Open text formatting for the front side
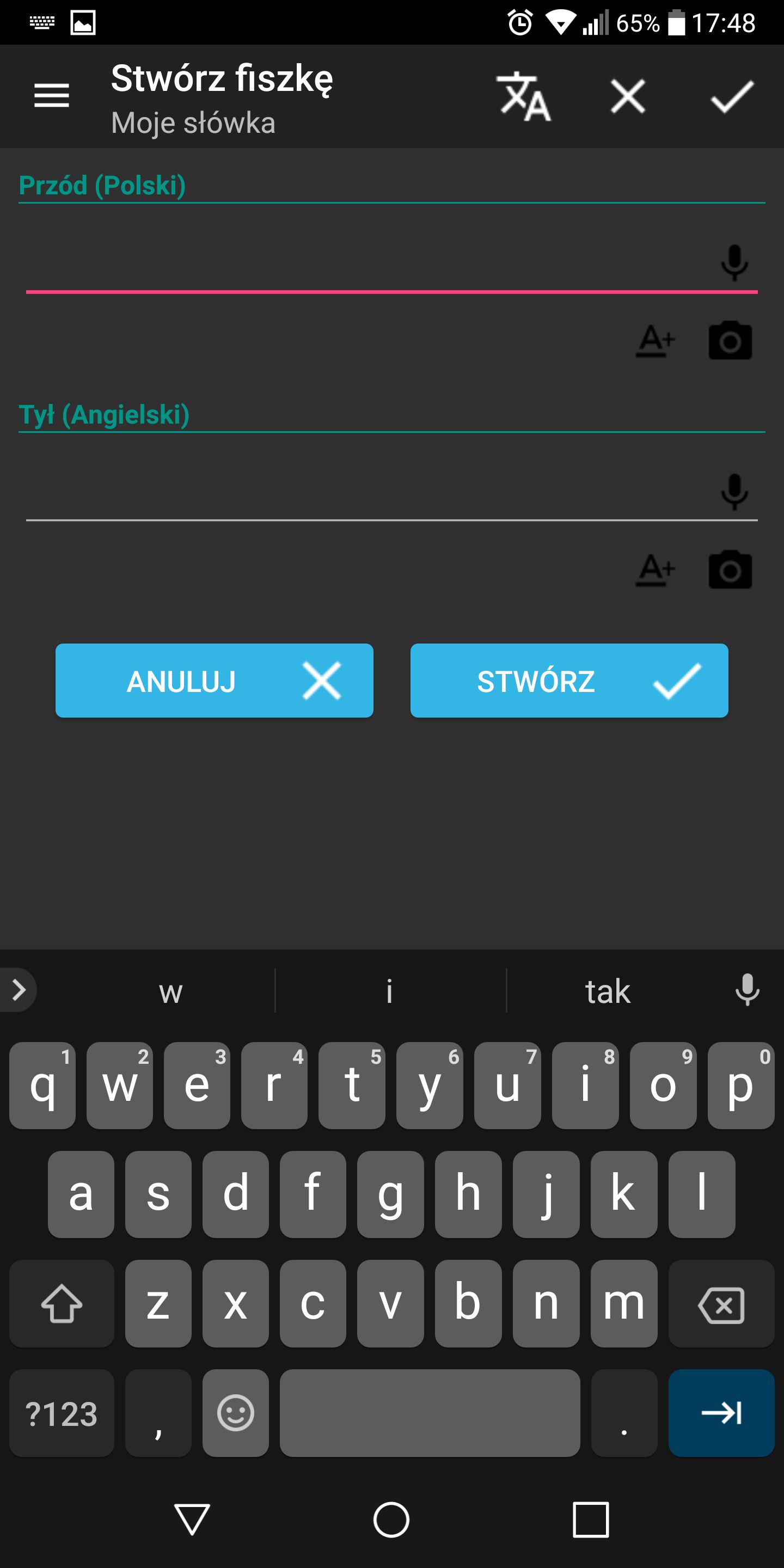The height and width of the screenshot is (1568, 784). point(656,341)
